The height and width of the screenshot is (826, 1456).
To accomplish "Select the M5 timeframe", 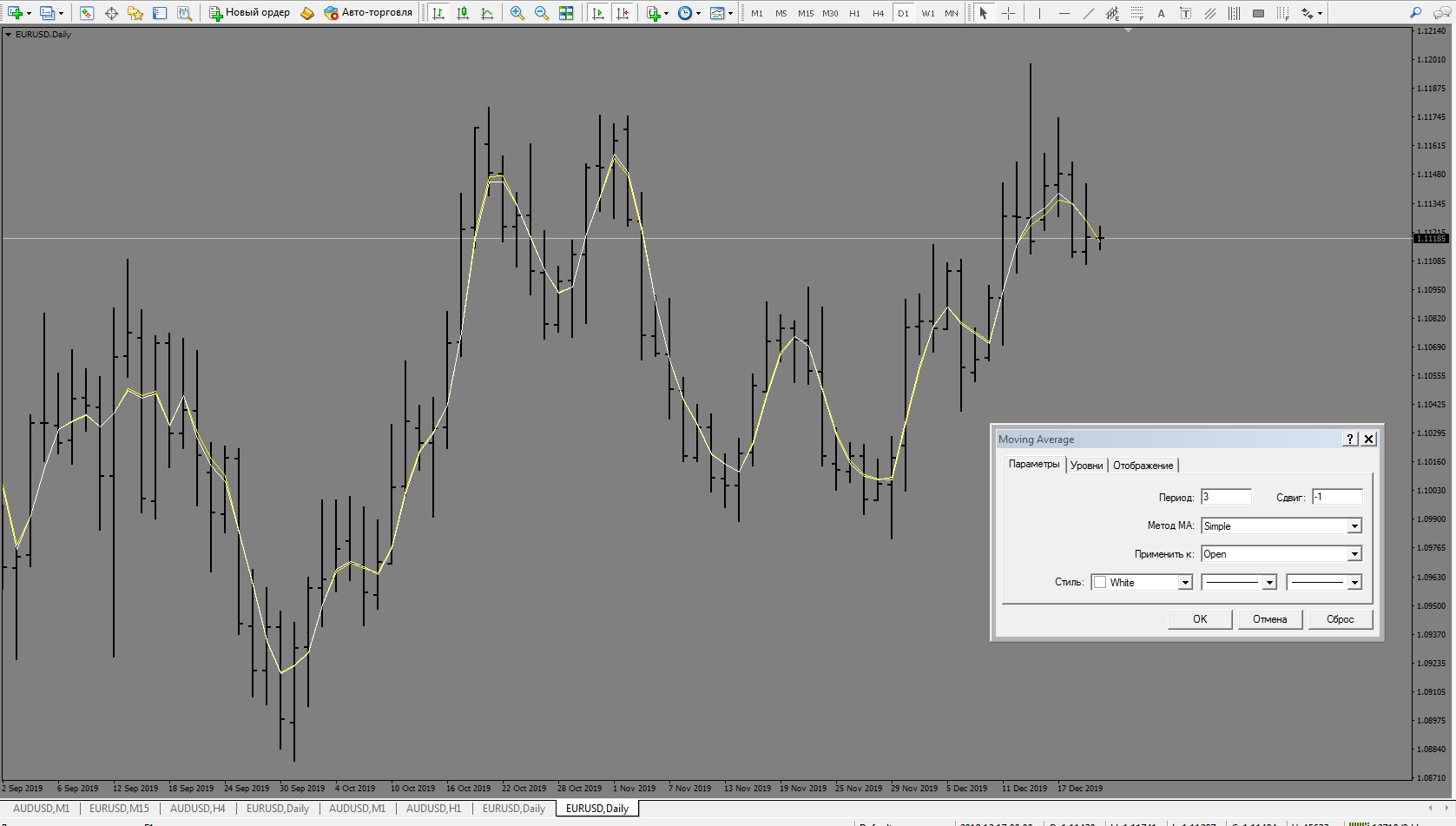I will point(781,13).
